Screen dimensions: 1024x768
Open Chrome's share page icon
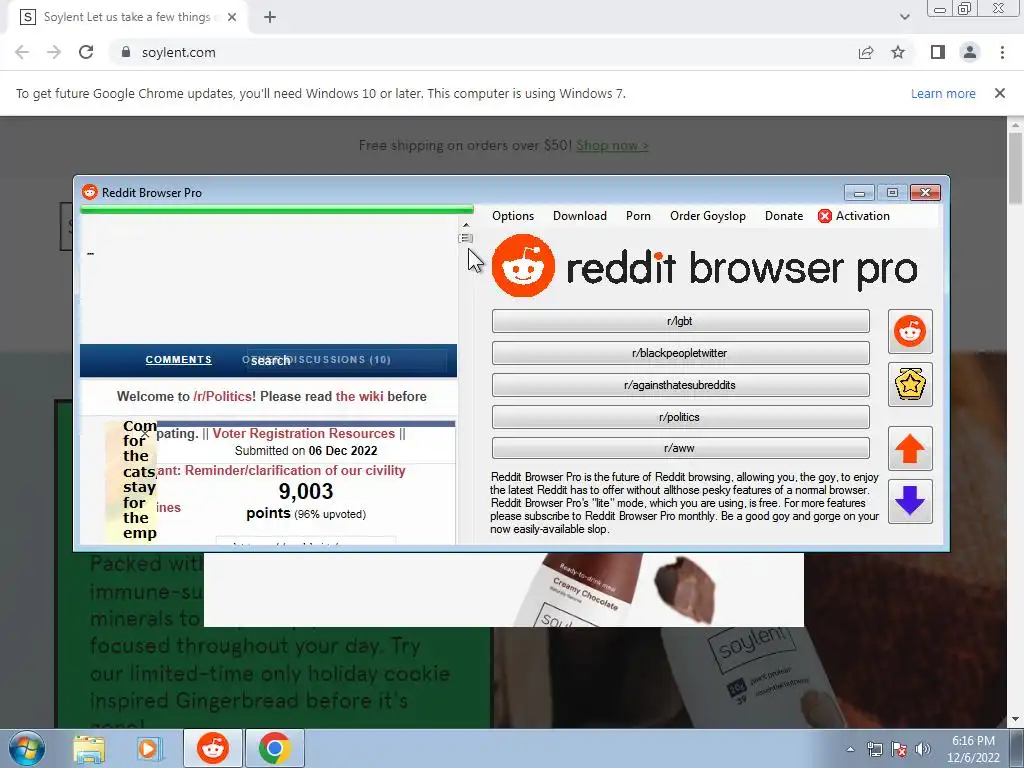tap(866, 52)
